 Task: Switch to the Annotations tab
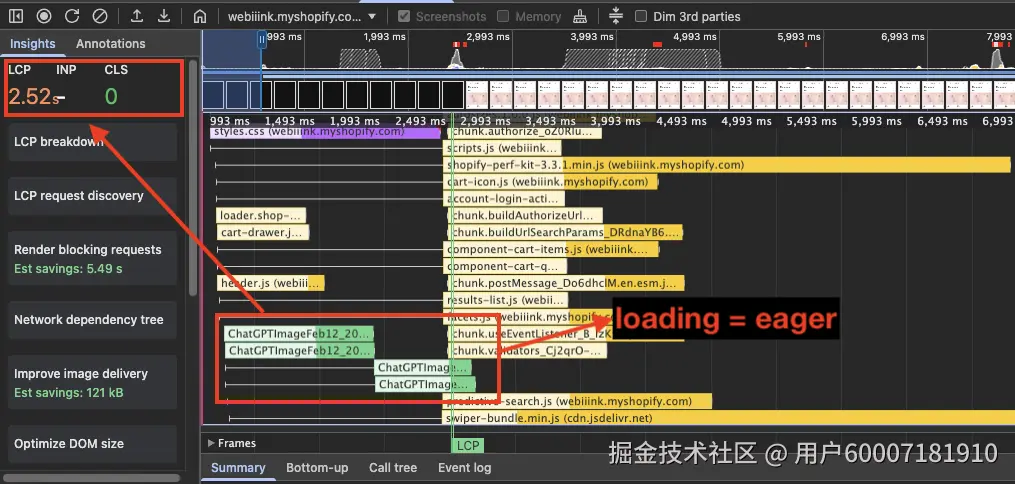(111, 44)
